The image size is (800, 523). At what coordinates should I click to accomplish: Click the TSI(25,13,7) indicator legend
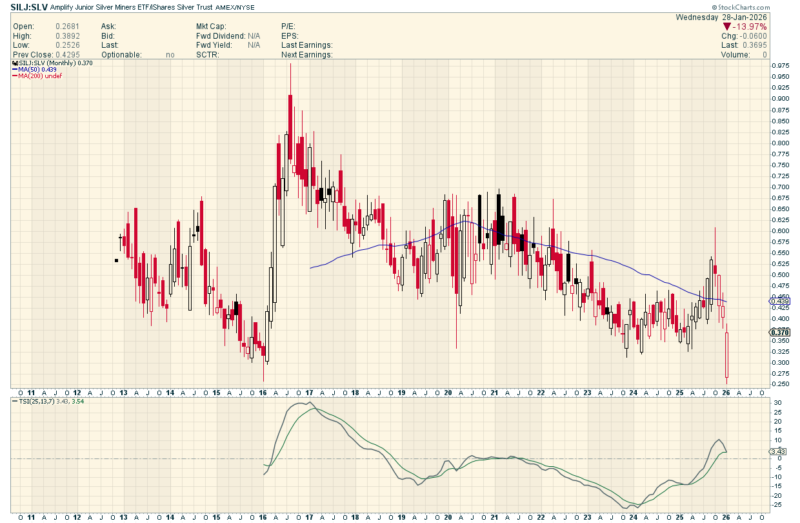33,401
